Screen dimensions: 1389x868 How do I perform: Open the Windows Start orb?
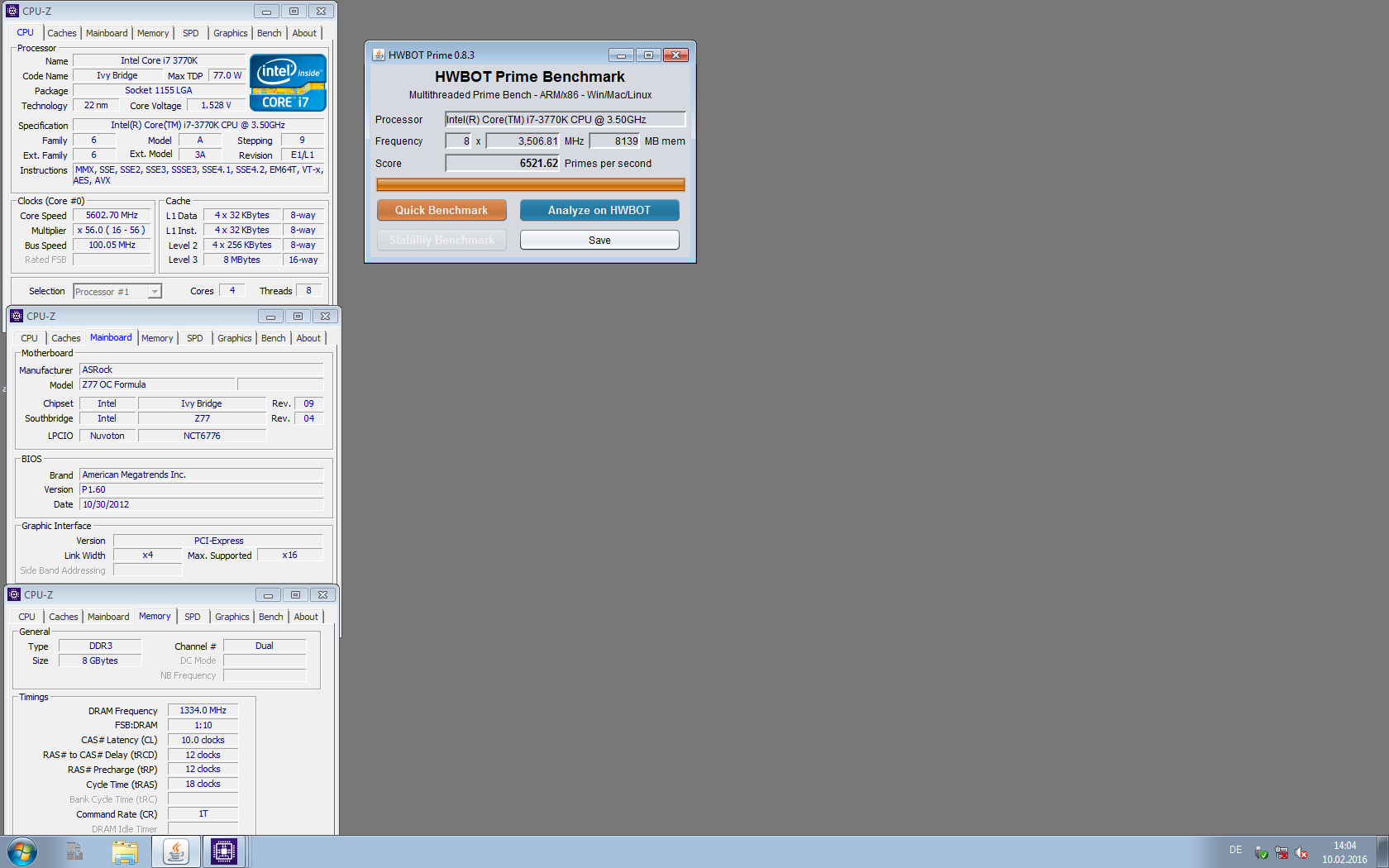click(22, 851)
